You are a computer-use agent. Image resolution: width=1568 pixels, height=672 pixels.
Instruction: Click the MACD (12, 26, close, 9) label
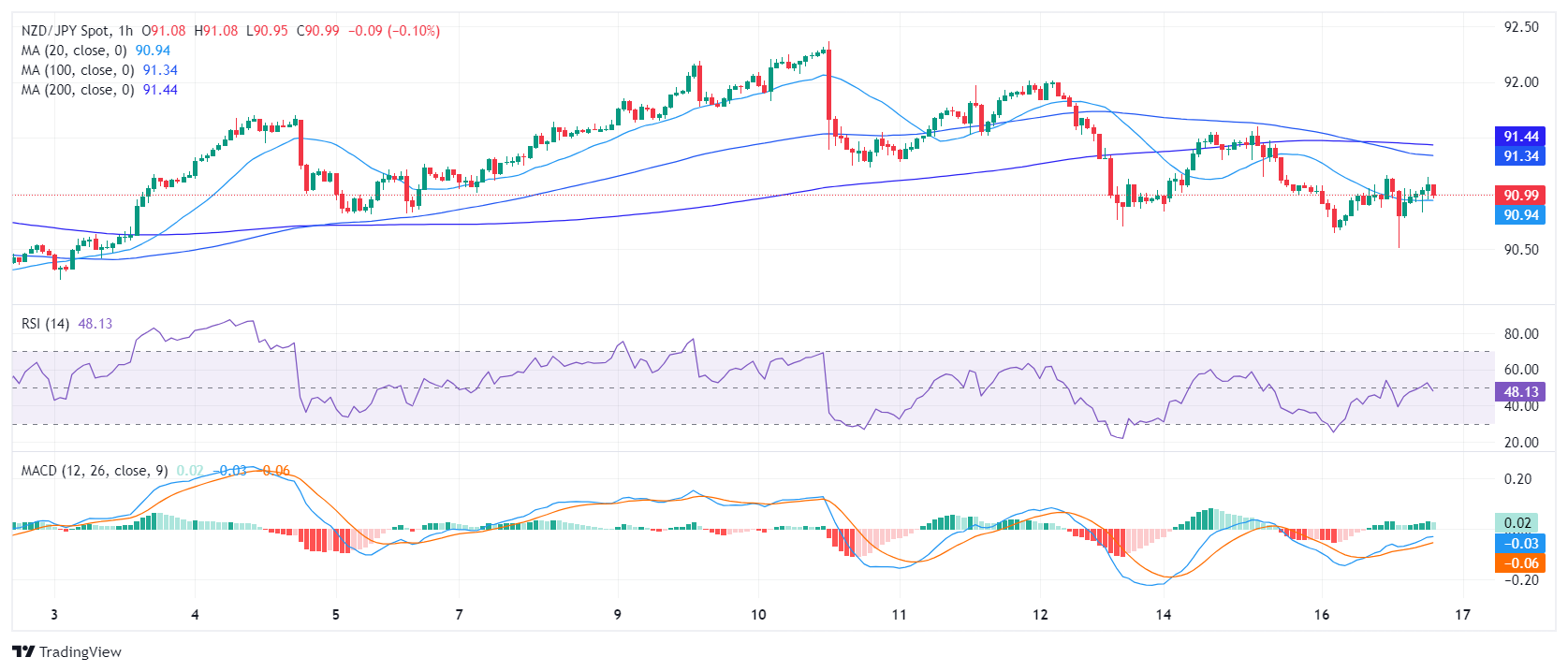(95, 471)
